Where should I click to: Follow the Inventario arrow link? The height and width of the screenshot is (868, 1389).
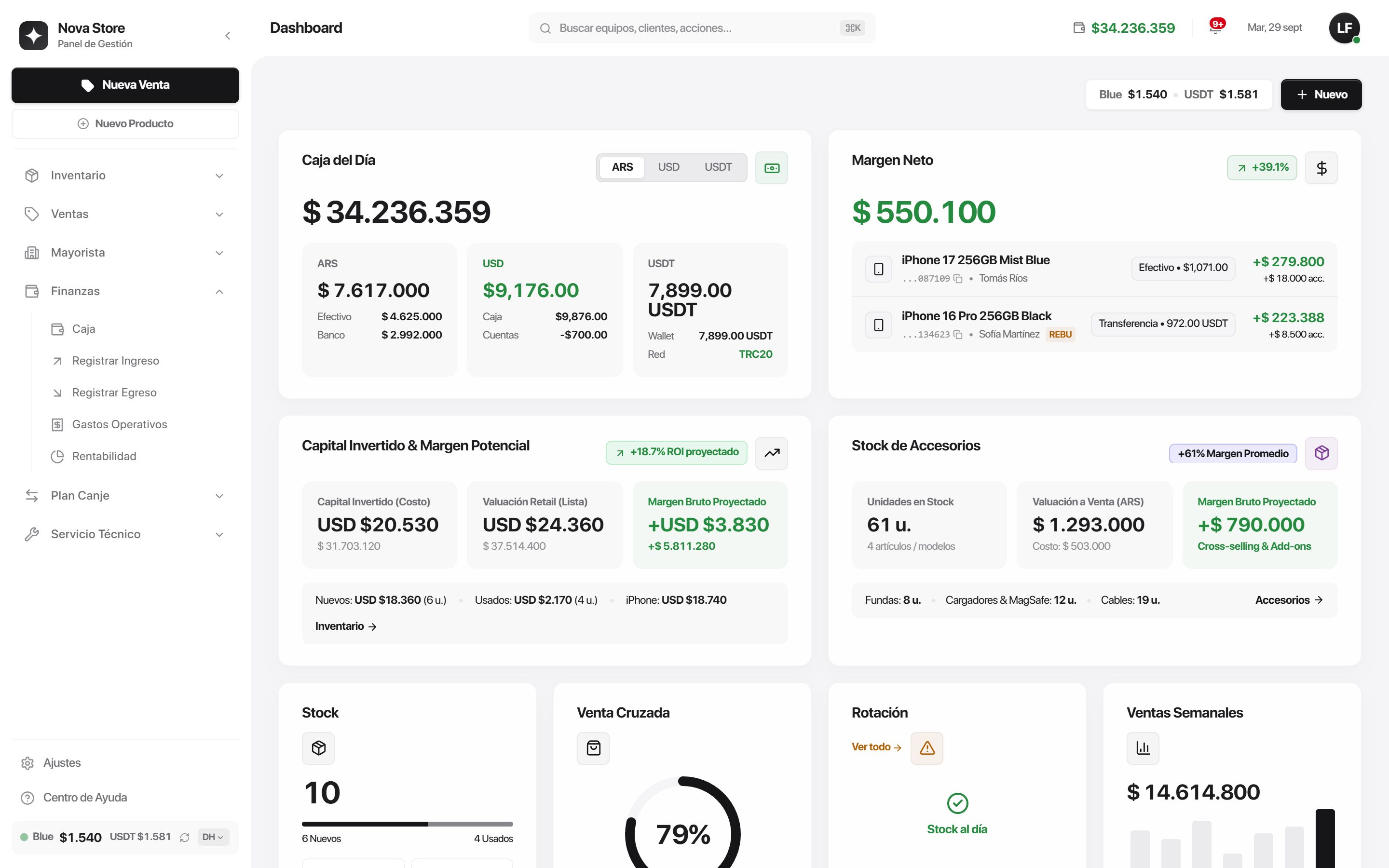pyautogui.click(x=345, y=626)
